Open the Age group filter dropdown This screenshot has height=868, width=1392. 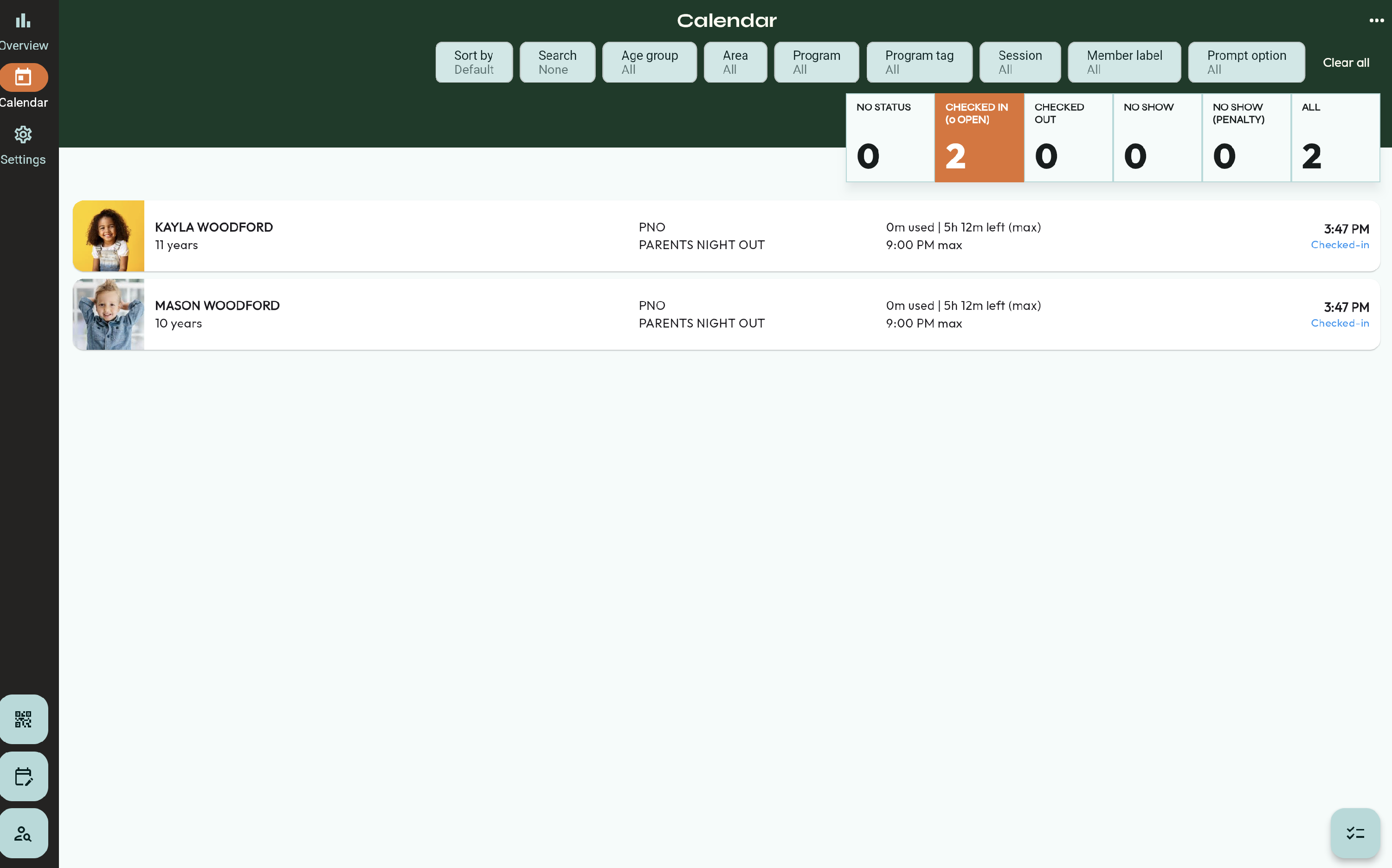coord(649,62)
